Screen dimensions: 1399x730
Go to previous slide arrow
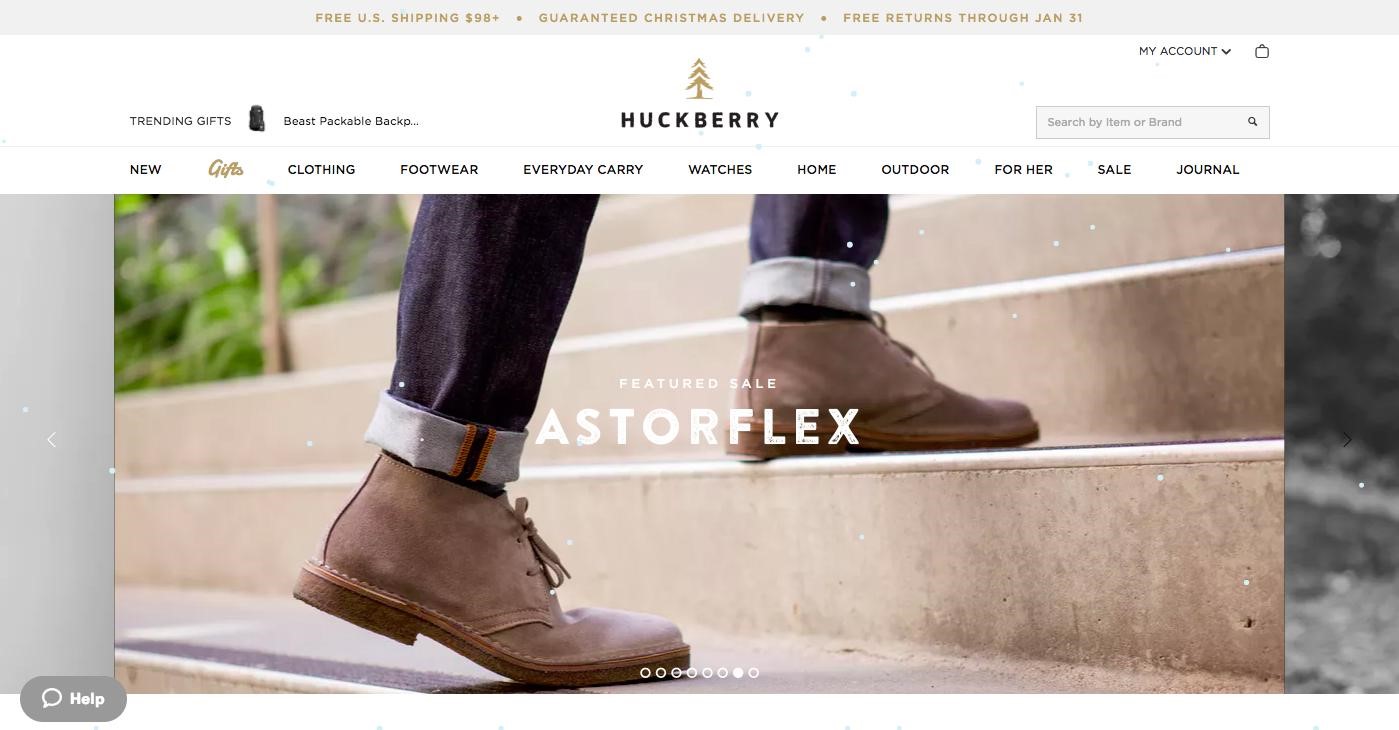point(52,439)
